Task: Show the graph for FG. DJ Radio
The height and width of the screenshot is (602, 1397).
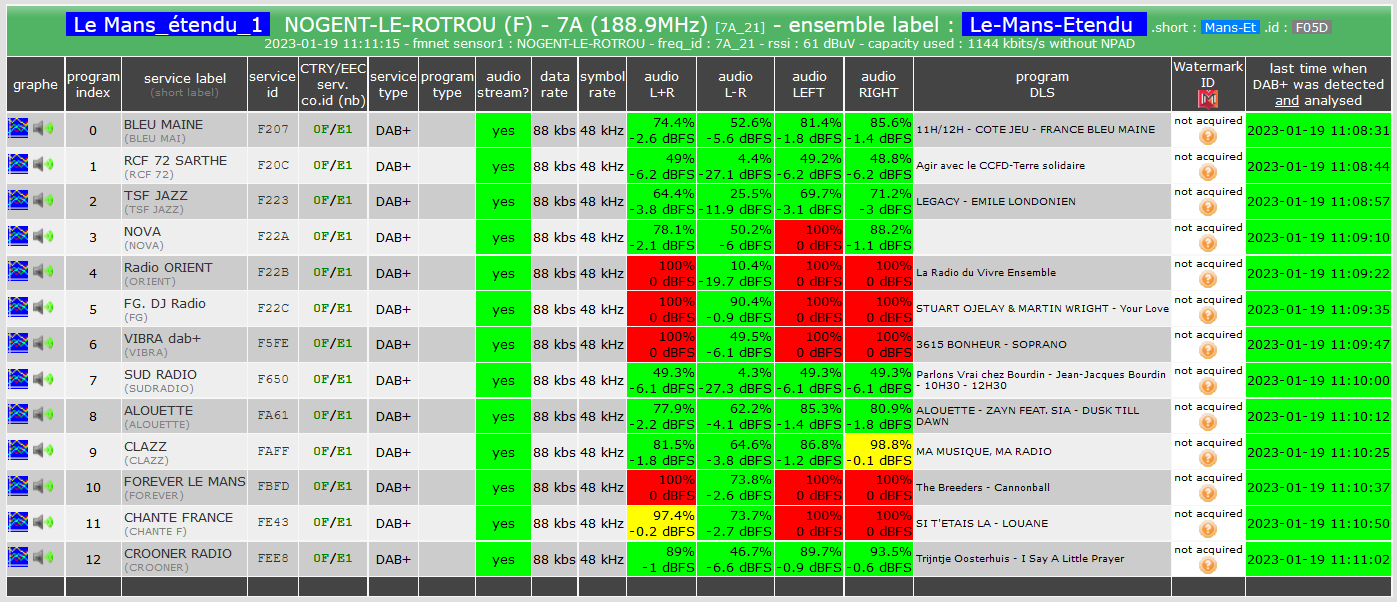Action: point(18,308)
